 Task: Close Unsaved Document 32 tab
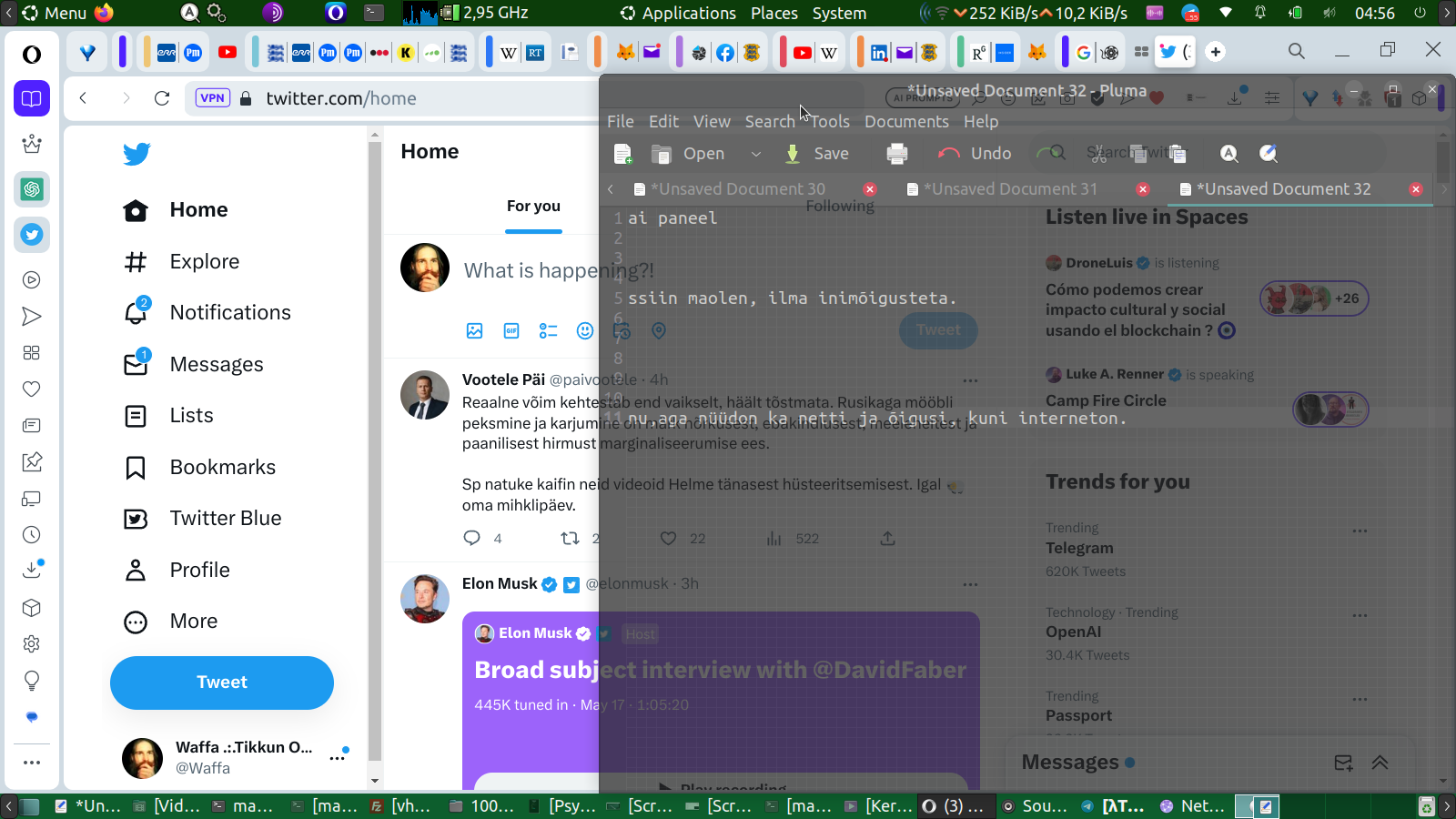[1415, 189]
